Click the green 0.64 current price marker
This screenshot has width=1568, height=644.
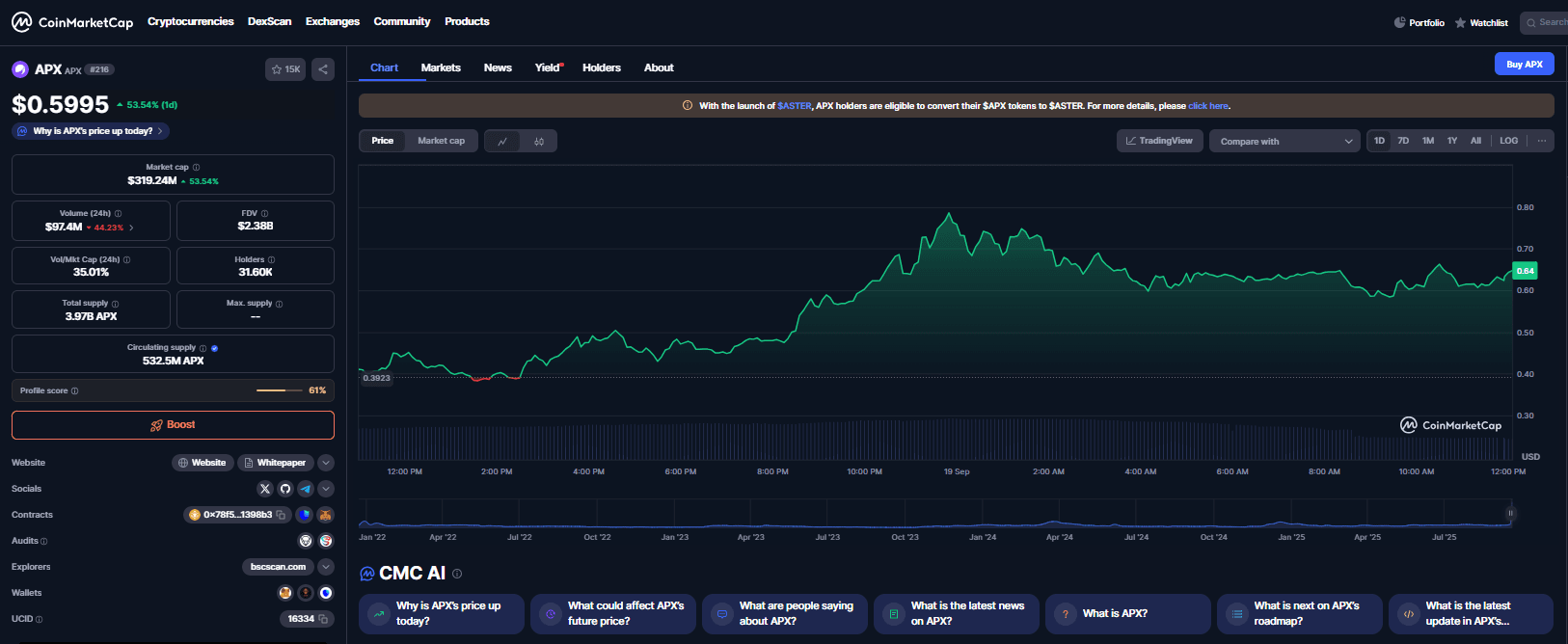pos(1525,271)
